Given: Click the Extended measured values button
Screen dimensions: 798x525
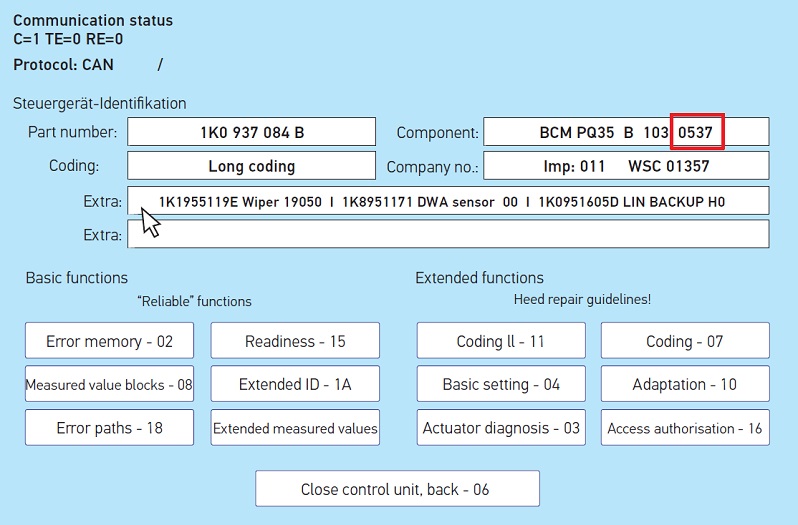Looking at the screenshot, I should (295, 428).
